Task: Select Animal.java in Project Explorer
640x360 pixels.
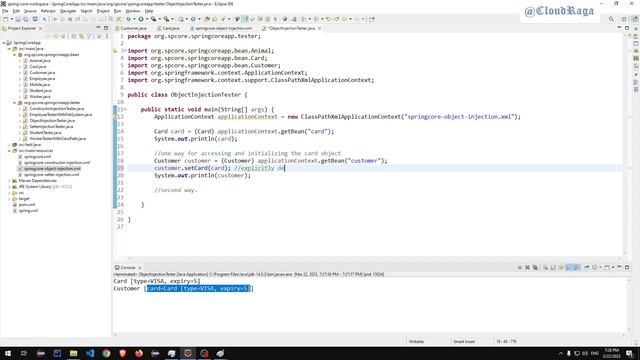Action: [39, 60]
